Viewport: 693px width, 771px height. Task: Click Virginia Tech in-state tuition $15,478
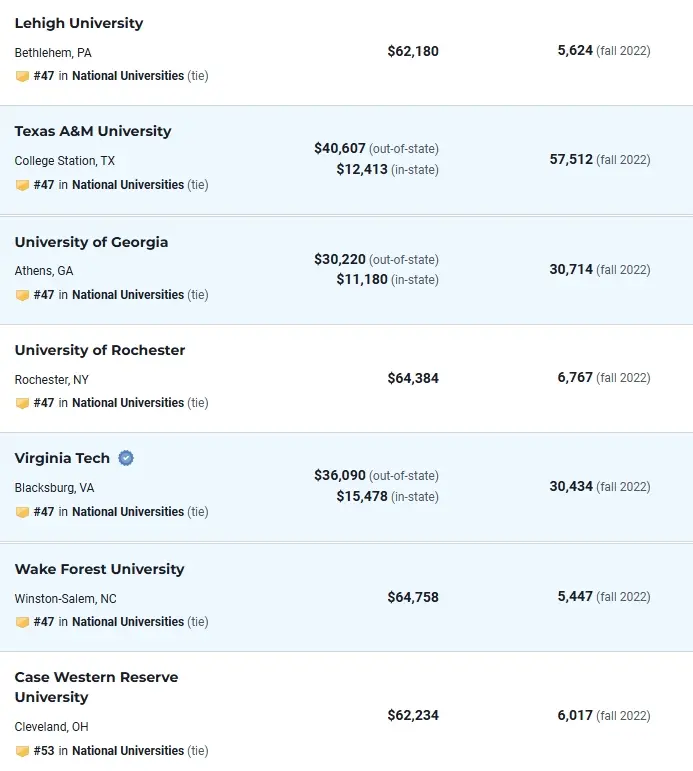coord(362,496)
